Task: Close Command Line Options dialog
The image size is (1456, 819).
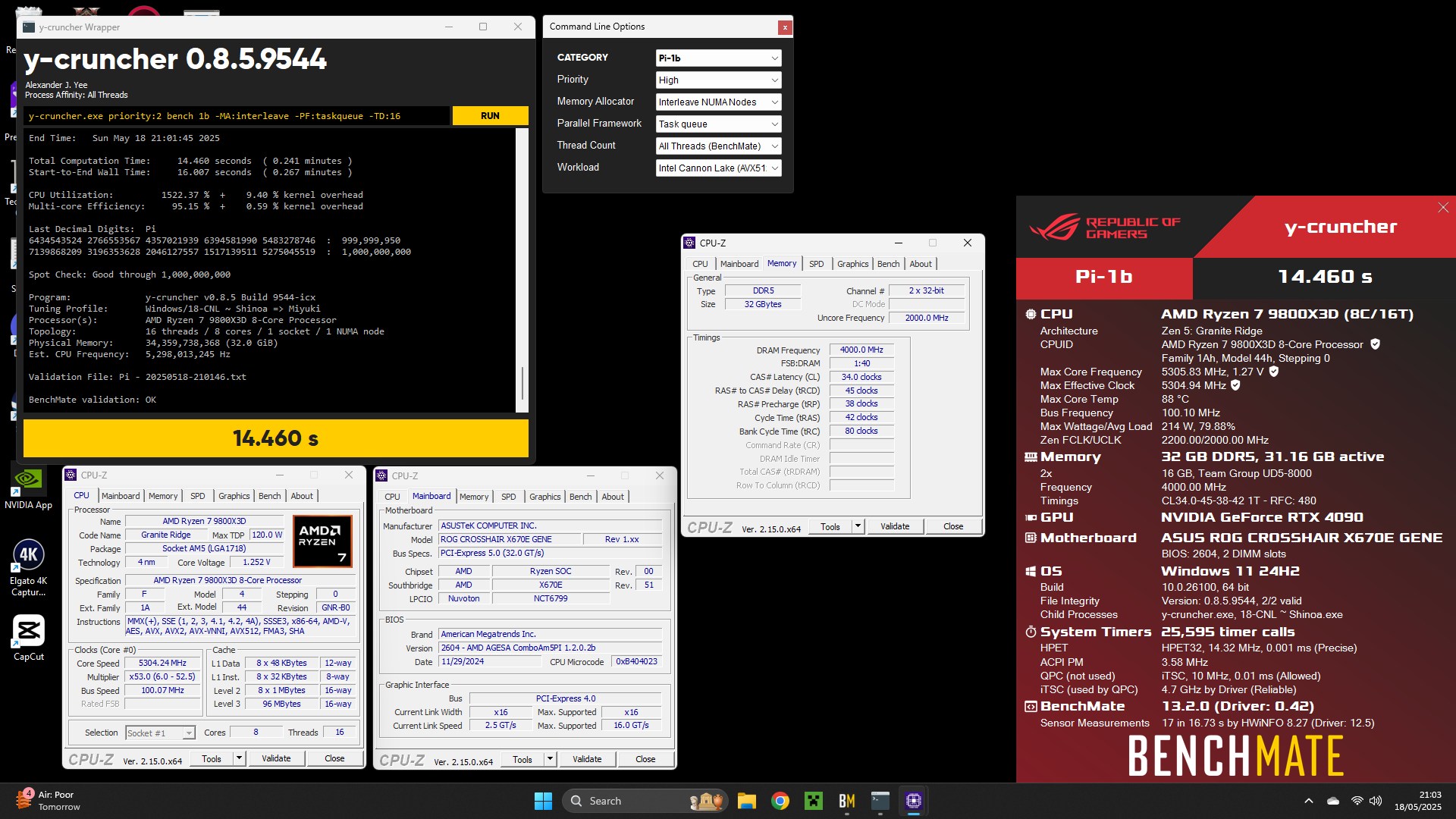Action: [785, 27]
